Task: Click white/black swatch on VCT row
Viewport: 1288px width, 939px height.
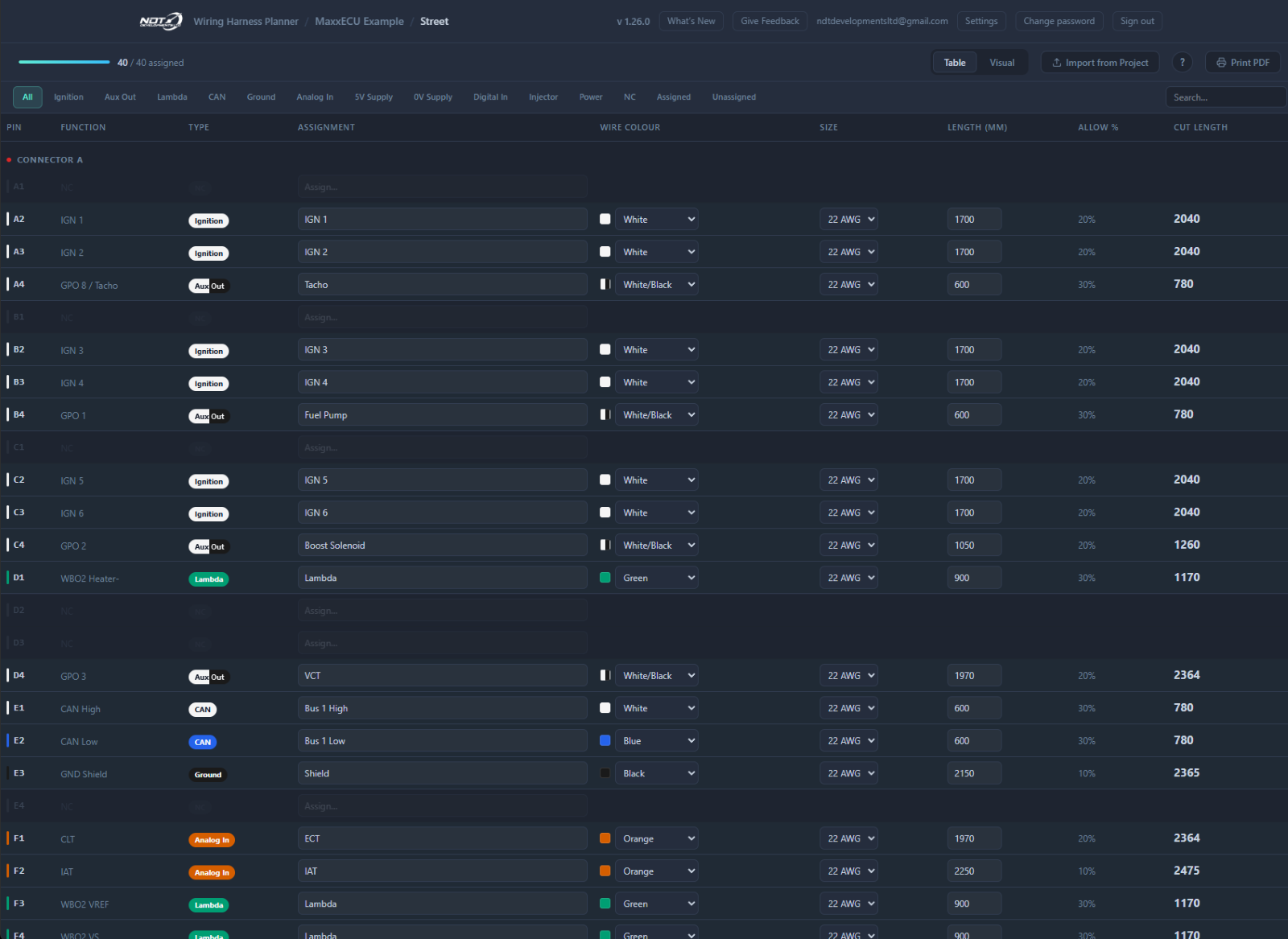Action: pyautogui.click(x=605, y=675)
